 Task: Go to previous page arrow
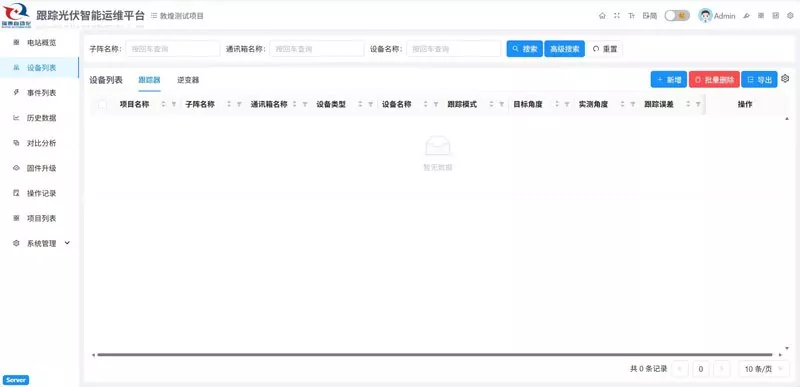point(680,369)
